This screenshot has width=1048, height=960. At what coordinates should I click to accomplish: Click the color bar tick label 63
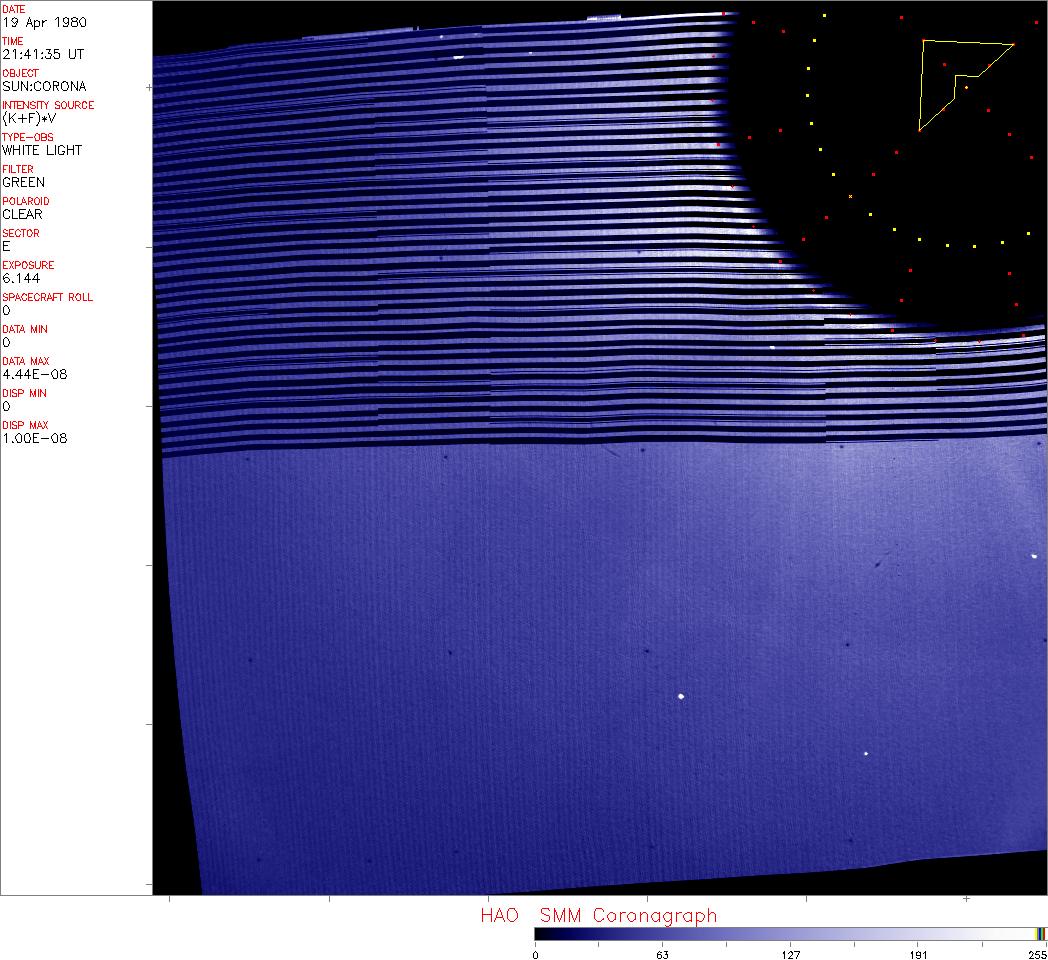[662, 954]
